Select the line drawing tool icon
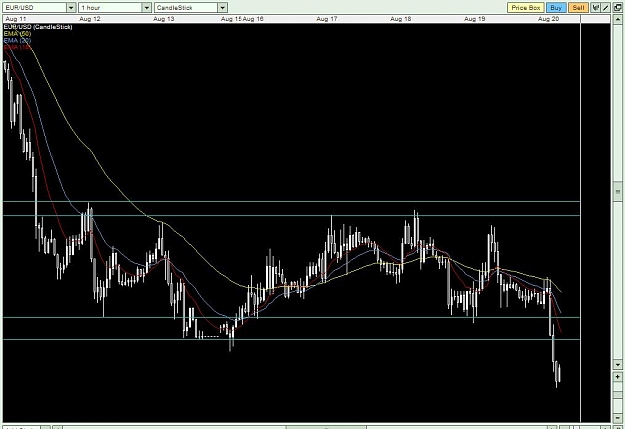Image resolution: width=625 pixels, height=429 pixels. pos(605,8)
